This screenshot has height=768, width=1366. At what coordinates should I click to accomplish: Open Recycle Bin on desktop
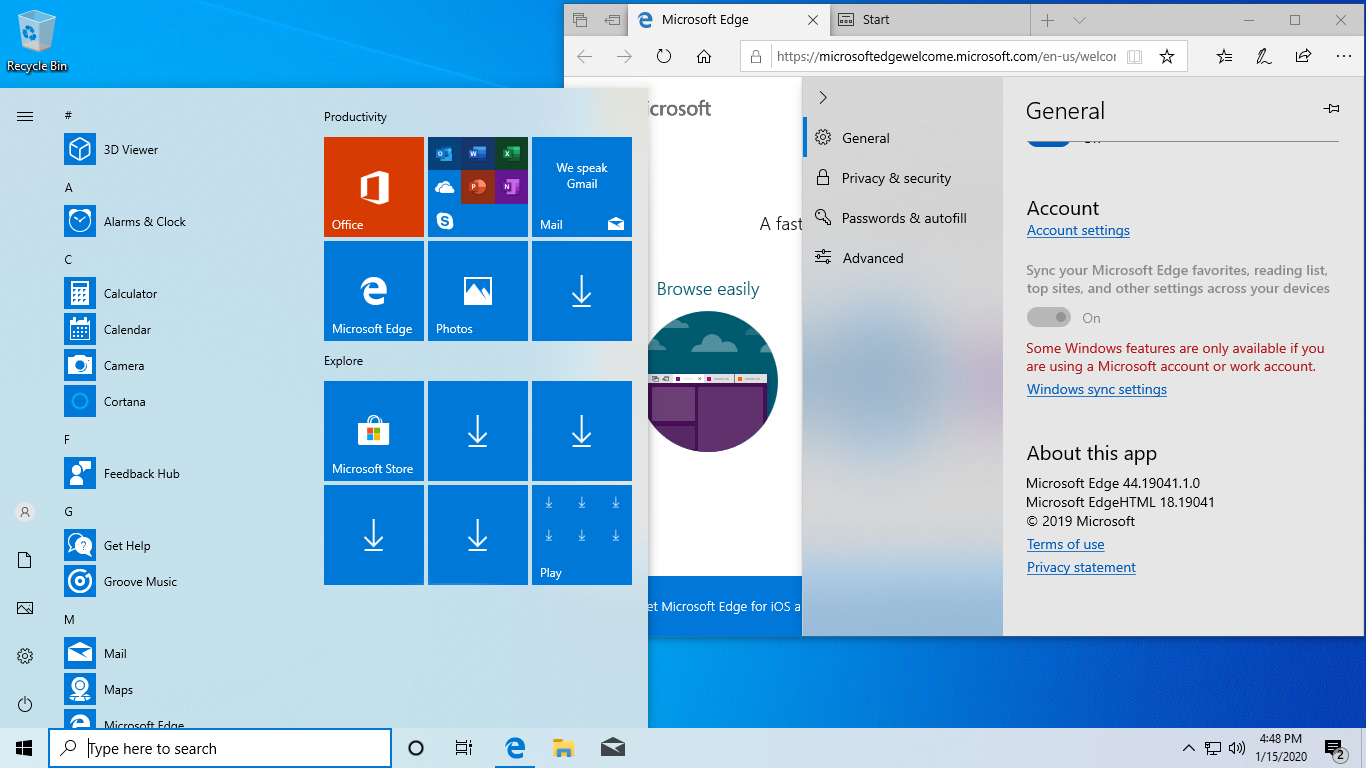pyautogui.click(x=37, y=41)
